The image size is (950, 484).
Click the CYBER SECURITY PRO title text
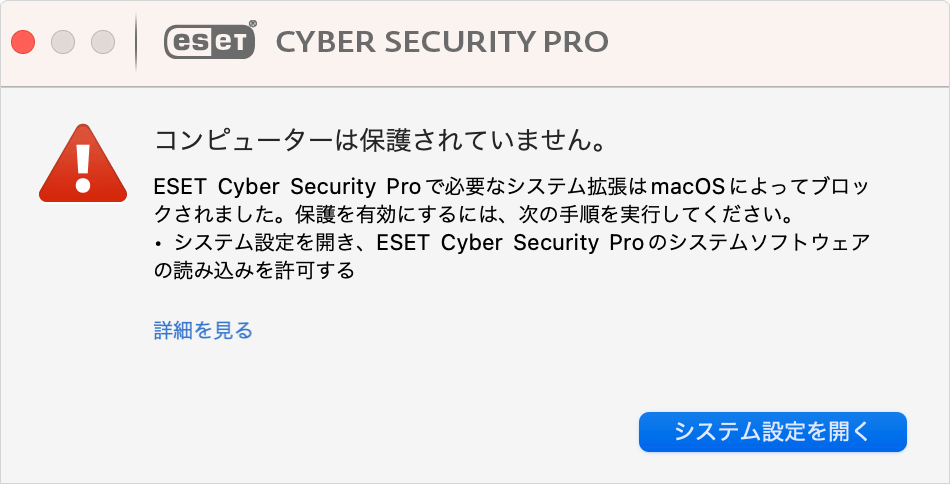click(x=442, y=42)
